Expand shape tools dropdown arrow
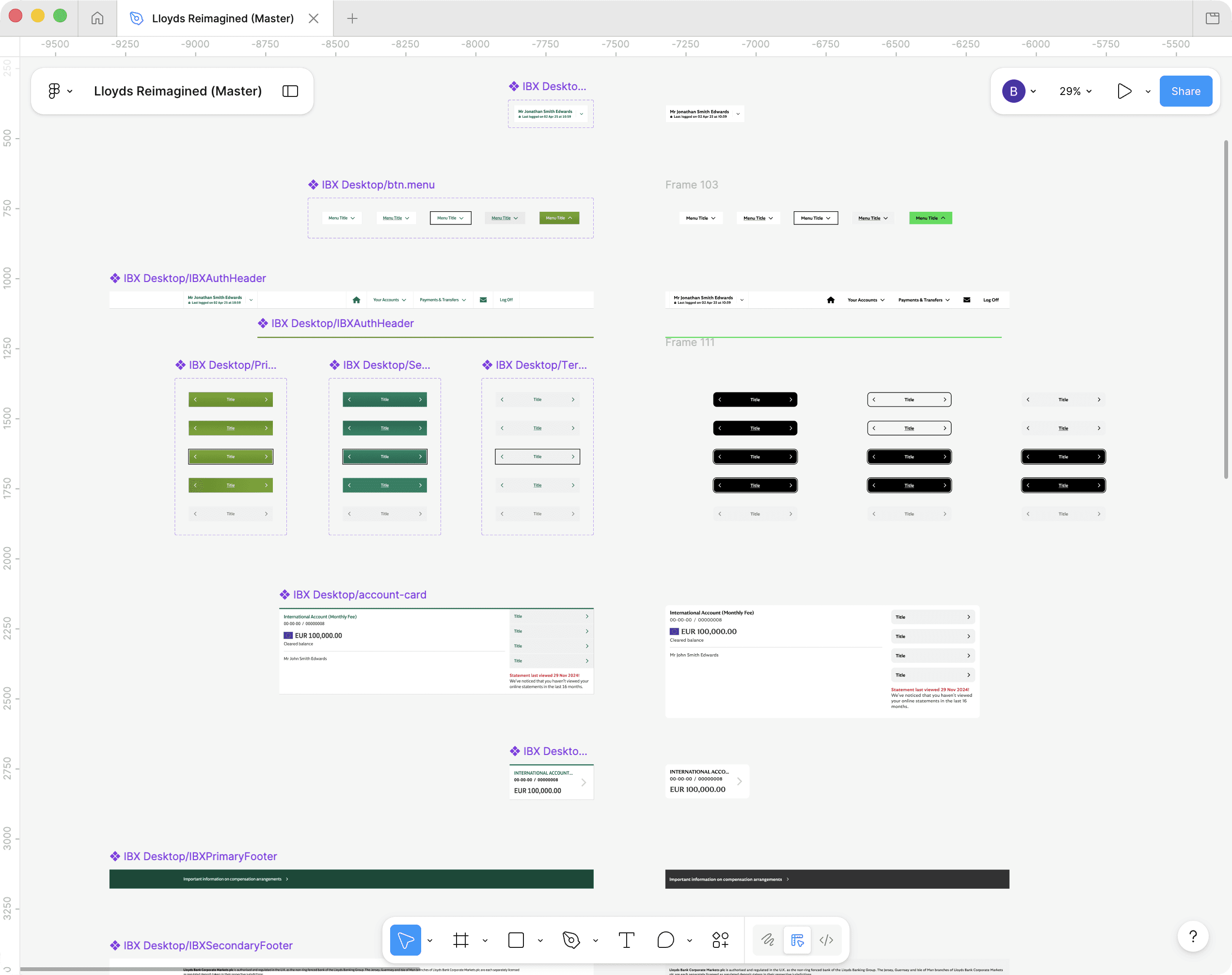Screen dimensions: 1232x975 tap(540, 940)
